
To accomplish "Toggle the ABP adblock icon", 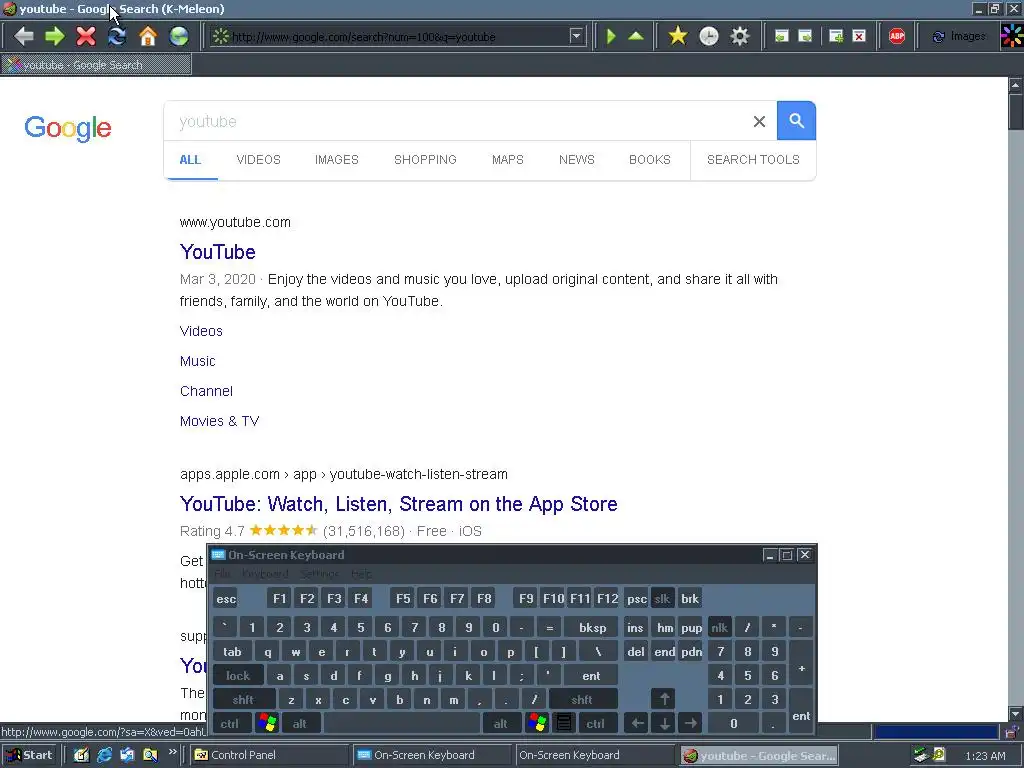I will pyautogui.click(x=897, y=36).
